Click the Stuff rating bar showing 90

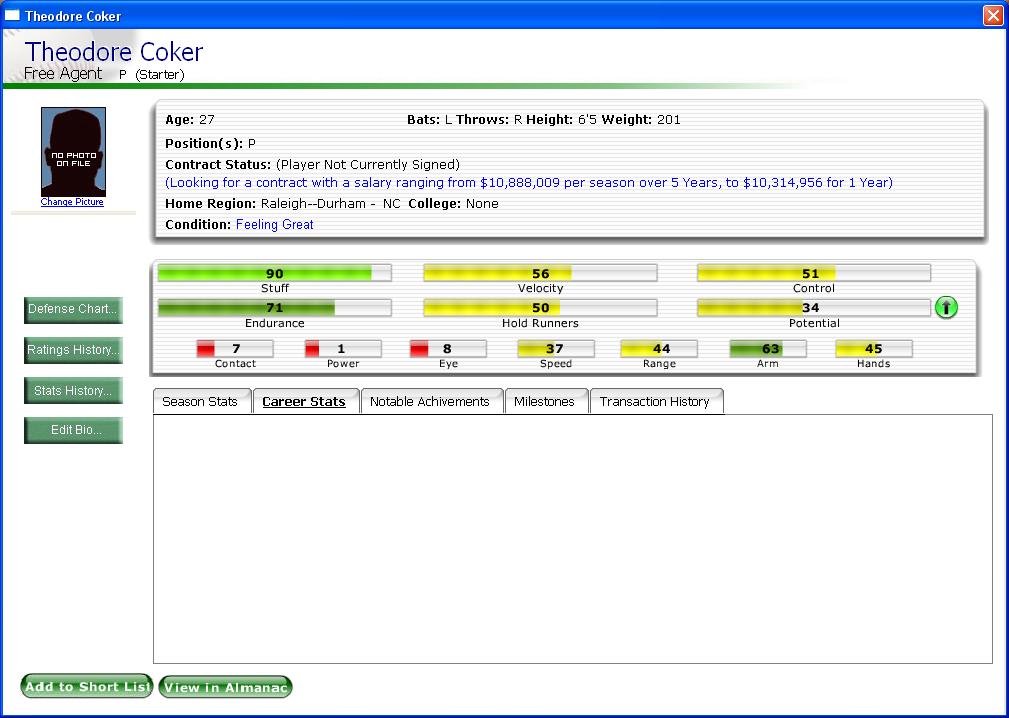click(x=275, y=273)
